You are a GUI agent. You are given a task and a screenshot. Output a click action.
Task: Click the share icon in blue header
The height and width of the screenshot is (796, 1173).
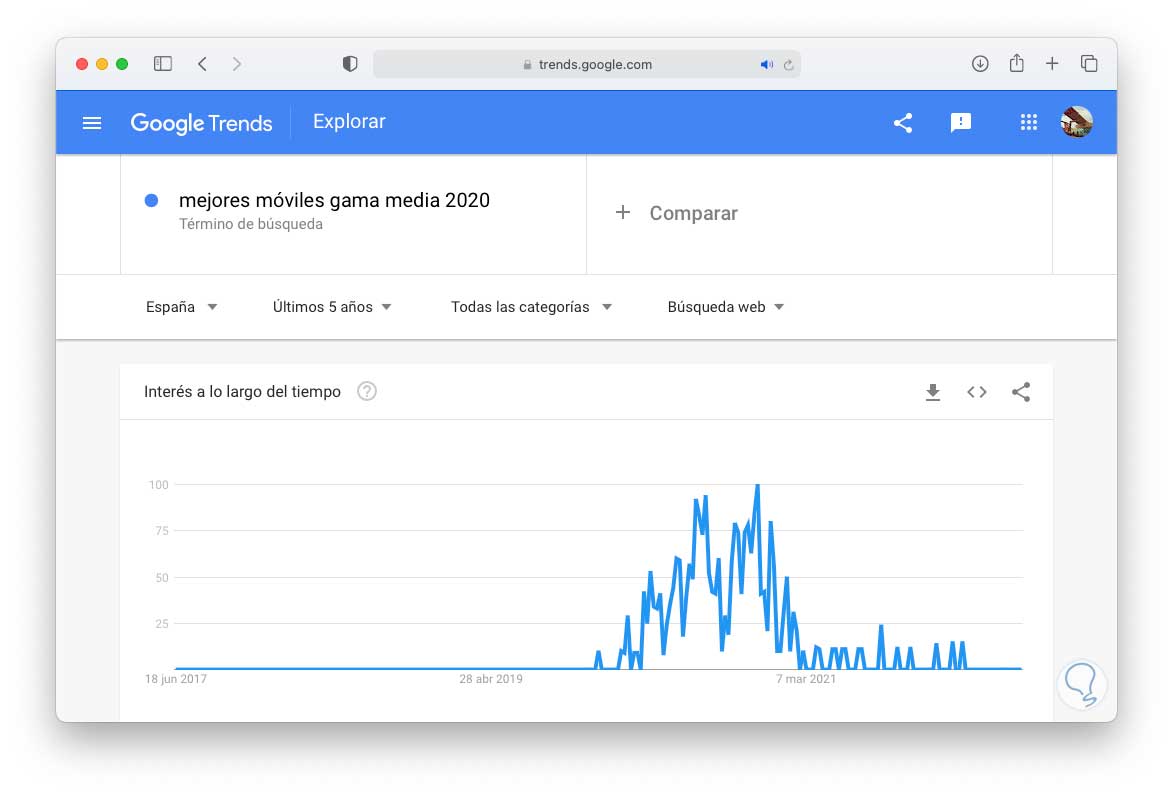point(903,123)
